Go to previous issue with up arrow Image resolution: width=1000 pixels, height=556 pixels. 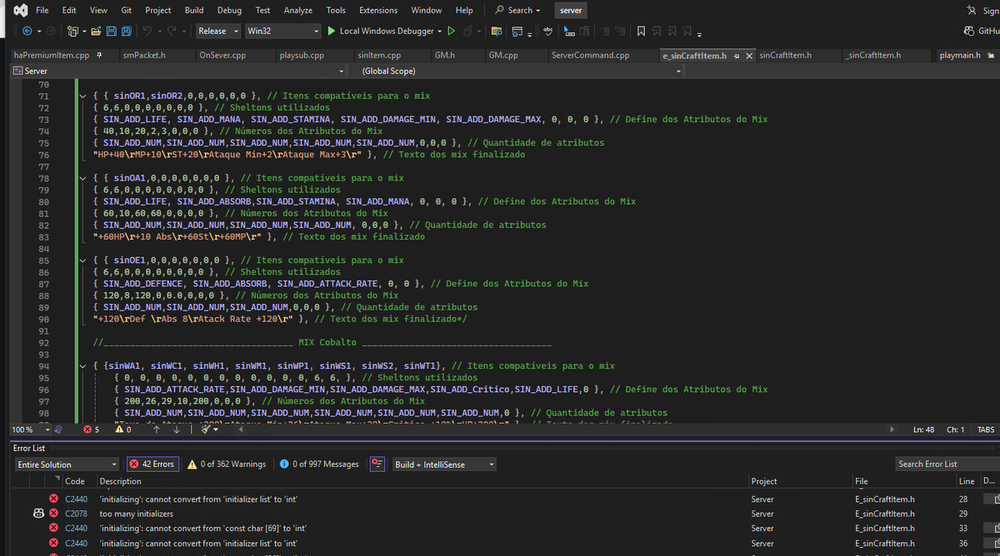pos(156,430)
